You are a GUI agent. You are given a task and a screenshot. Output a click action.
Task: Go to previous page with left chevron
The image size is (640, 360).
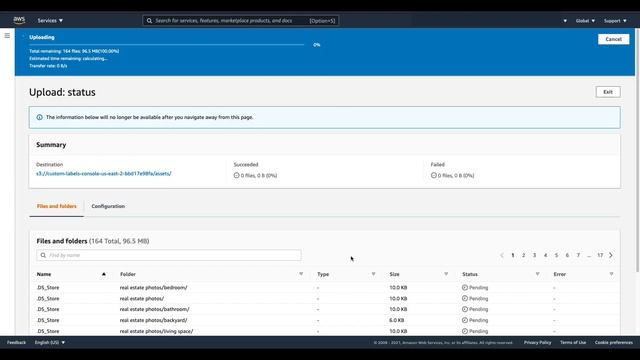502,255
